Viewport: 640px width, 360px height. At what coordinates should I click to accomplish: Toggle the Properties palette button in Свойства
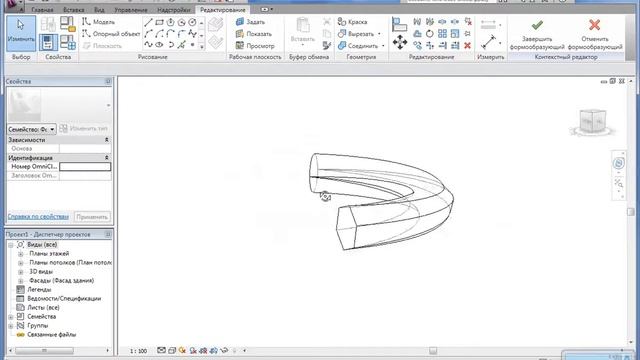click(x=48, y=42)
